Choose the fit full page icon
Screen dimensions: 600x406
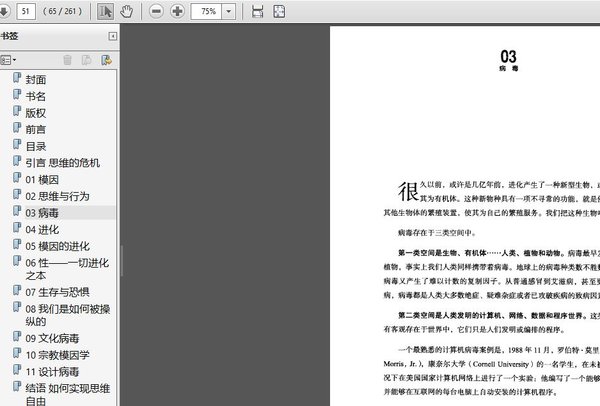[279, 11]
